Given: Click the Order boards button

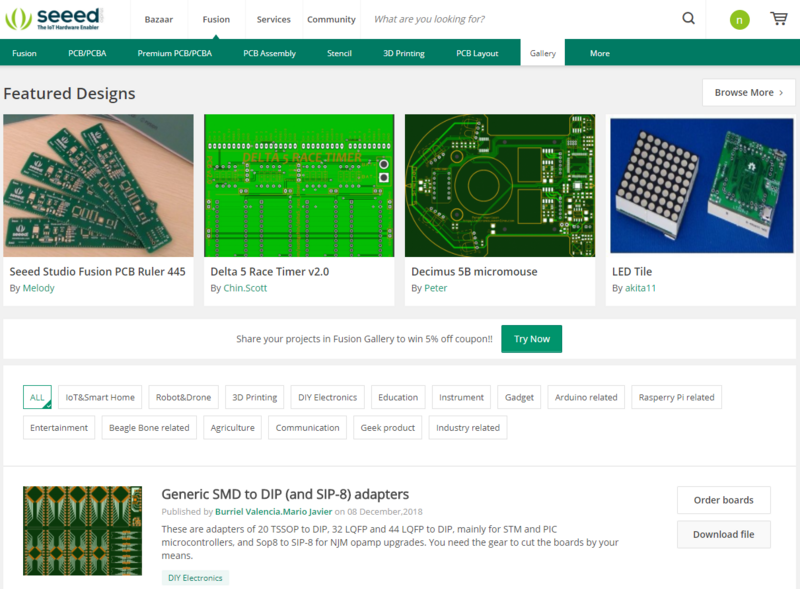Looking at the screenshot, I should coord(723,500).
